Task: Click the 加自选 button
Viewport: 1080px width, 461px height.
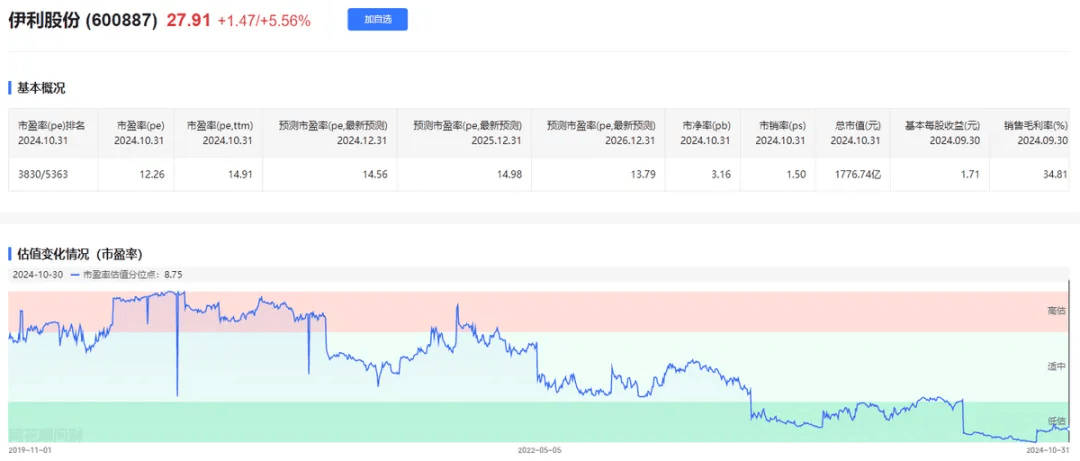Action: click(377, 20)
